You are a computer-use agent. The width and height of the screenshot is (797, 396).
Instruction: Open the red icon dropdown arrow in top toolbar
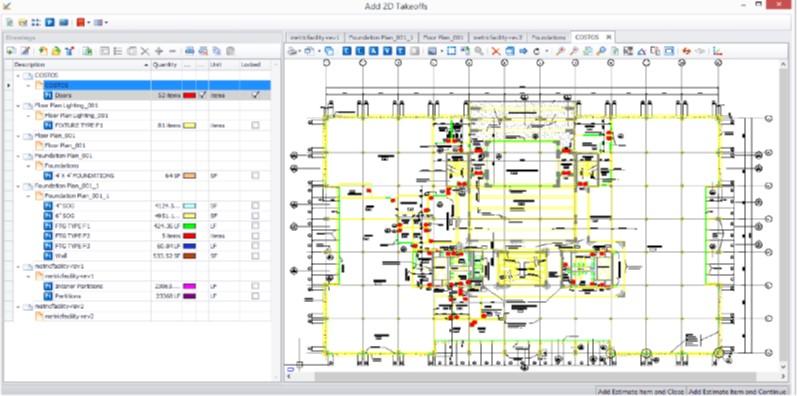tap(88, 22)
